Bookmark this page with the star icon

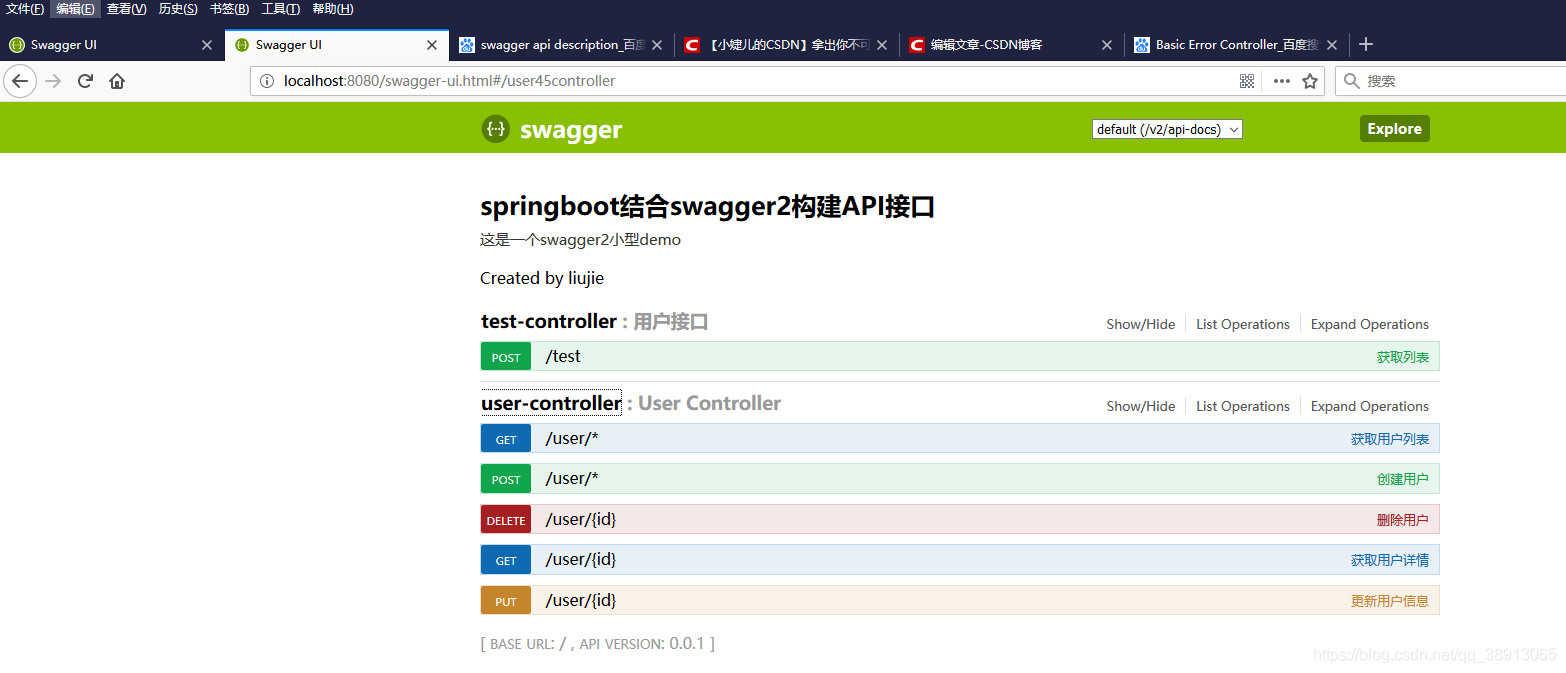point(1310,81)
